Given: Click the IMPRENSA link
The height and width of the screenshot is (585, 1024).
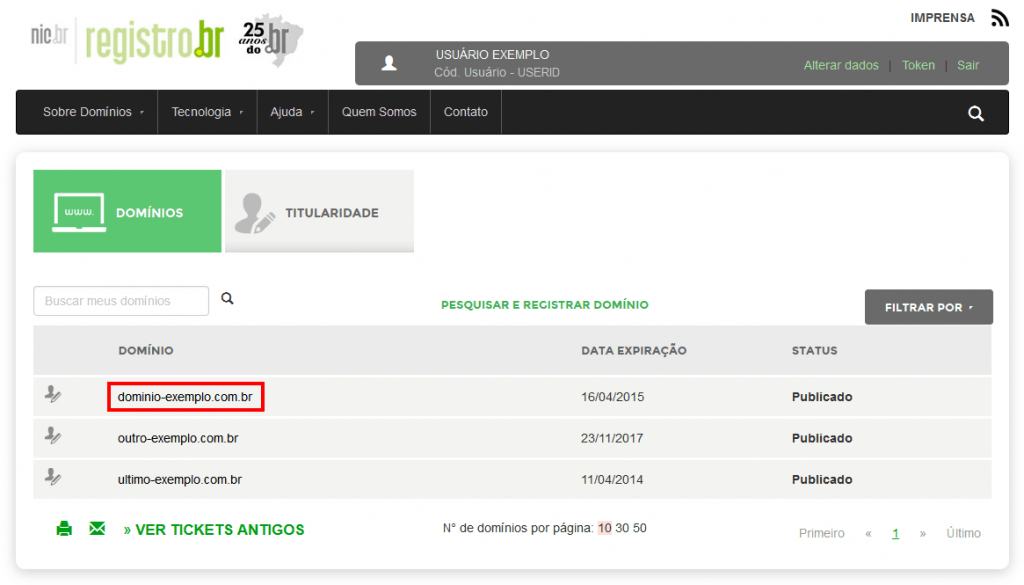Looking at the screenshot, I should [942, 18].
